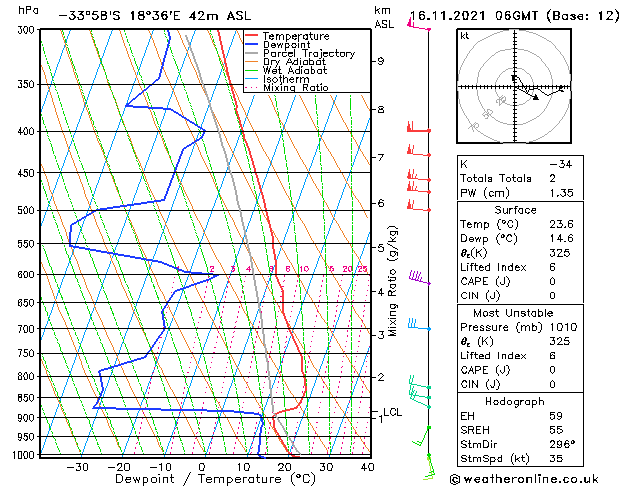This screenshot has width=629, height=486.
Task: Click the 'Mixing Ratio' legend label
Action: pos(296,87)
